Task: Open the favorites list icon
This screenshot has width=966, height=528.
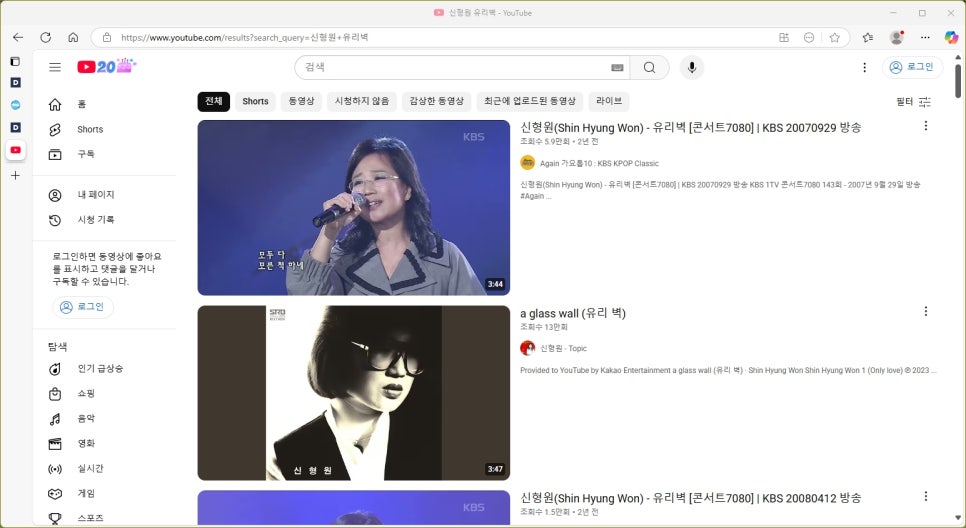Action: point(868,38)
